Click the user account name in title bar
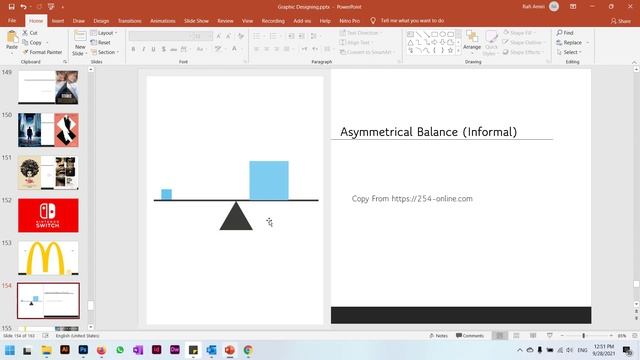The width and height of the screenshot is (640, 360). pyautogui.click(x=533, y=7)
